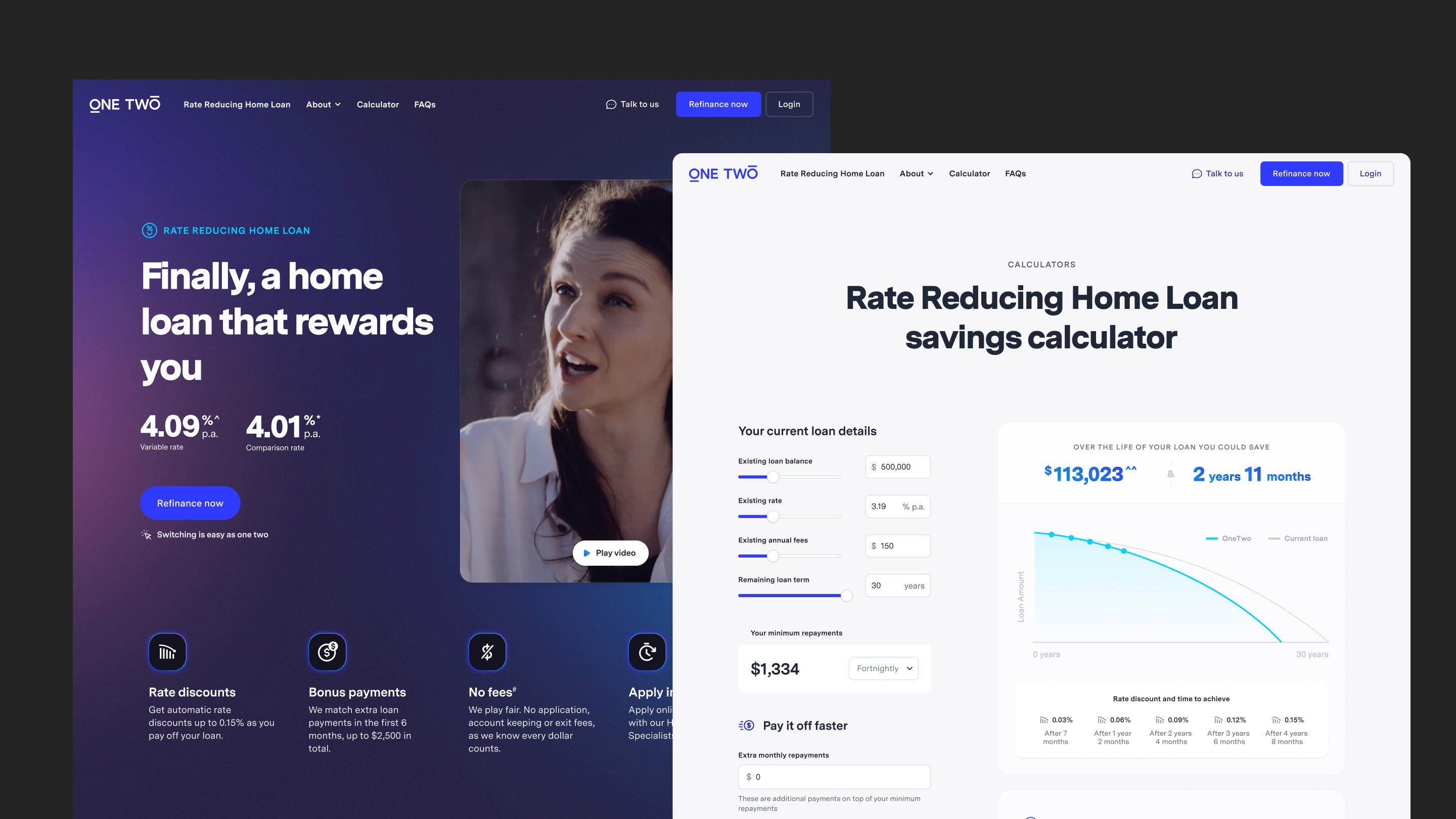Toggle the Login button in white navbar

1370,173
